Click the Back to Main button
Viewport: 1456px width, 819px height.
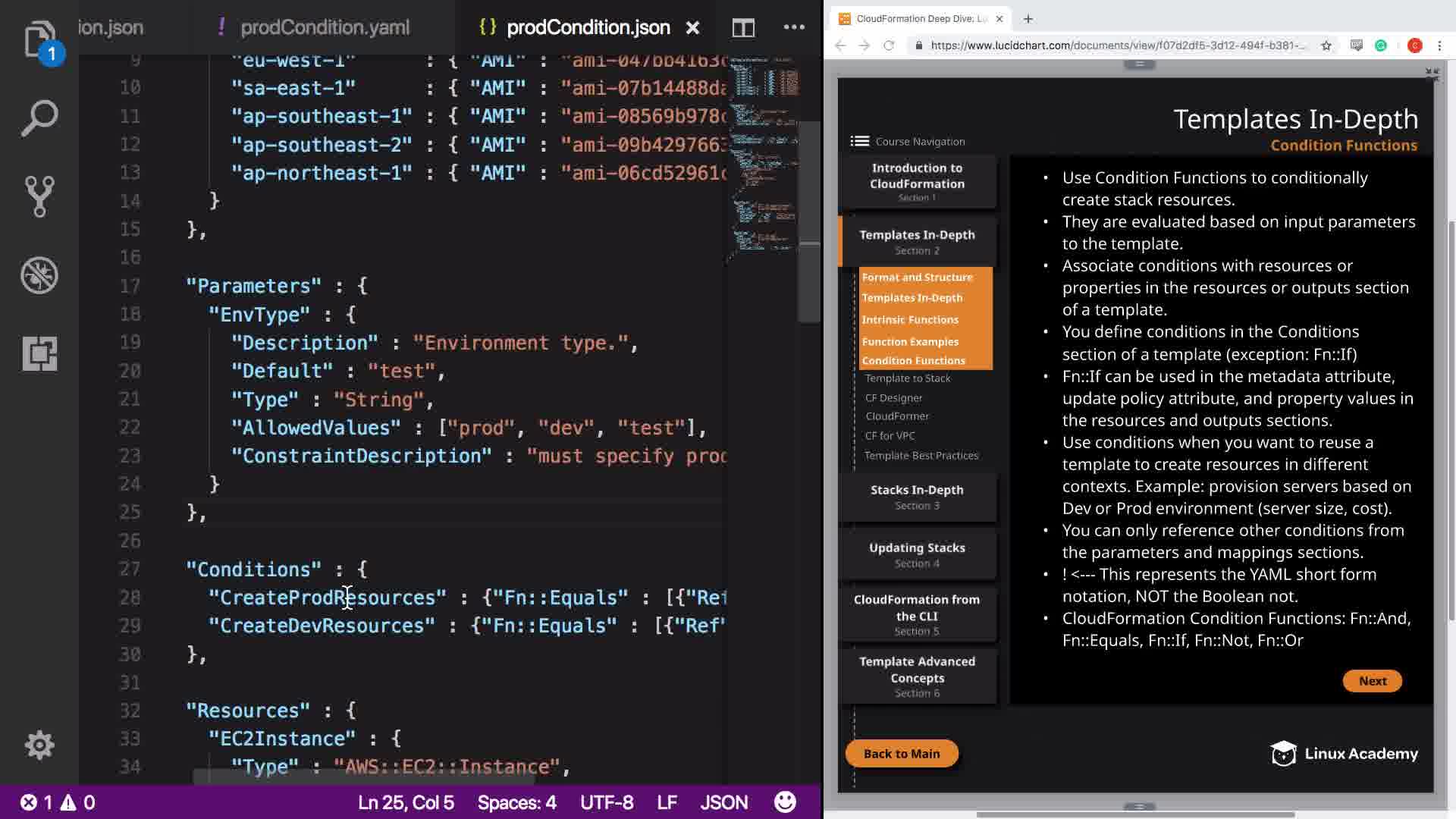pos(902,753)
